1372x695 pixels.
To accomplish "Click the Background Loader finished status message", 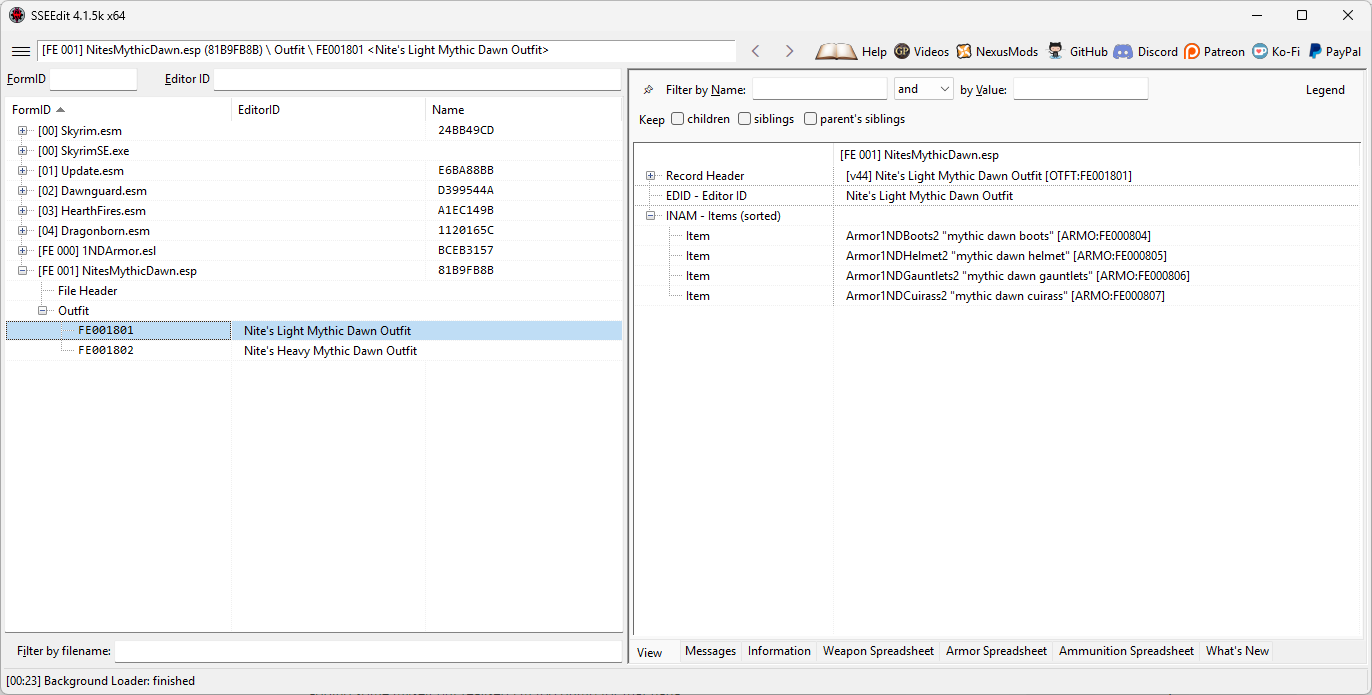I will click(101, 681).
